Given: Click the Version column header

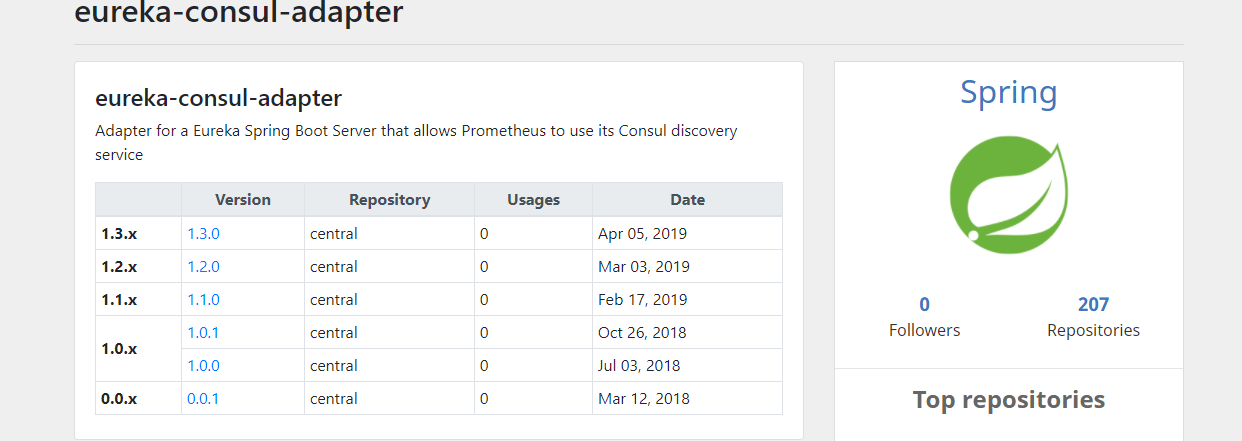Looking at the screenshot, I should tap(243, 200).
